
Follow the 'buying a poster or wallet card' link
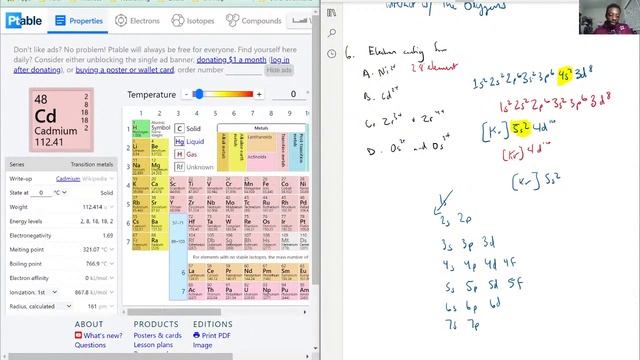tap(125, 70)
